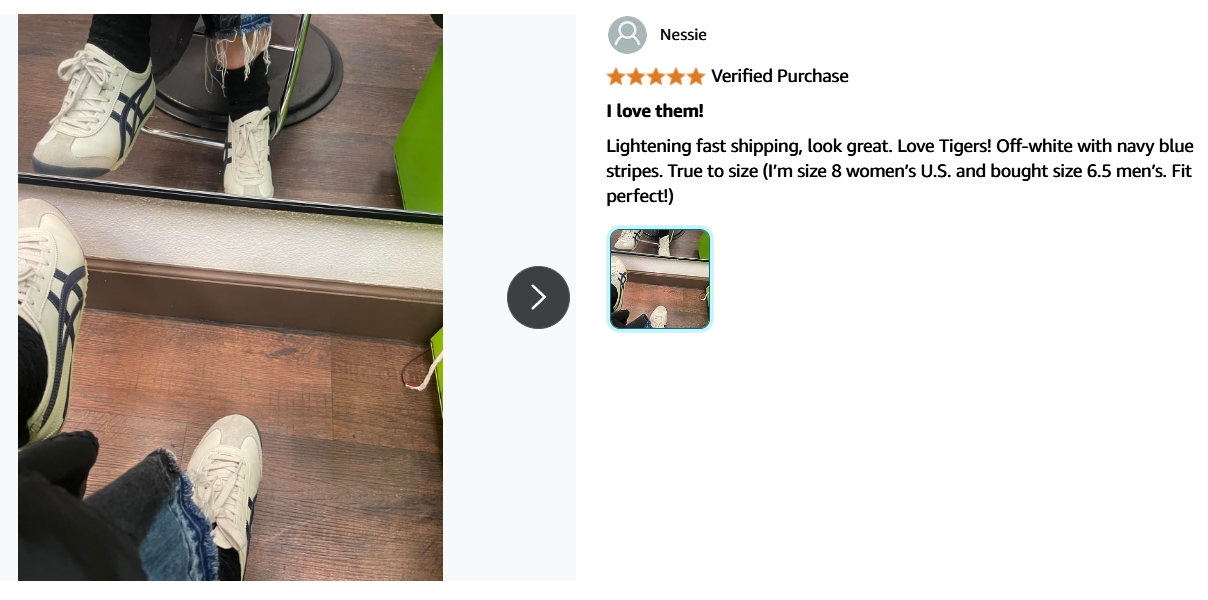The image size is (1208, 600).
Task: Click the fifth orange rating star
Action: [x=696, y=76]
